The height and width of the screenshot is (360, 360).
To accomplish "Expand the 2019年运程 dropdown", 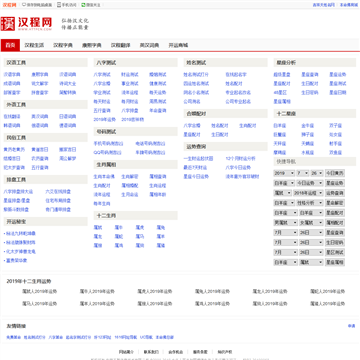I will (x=308, y=193).
